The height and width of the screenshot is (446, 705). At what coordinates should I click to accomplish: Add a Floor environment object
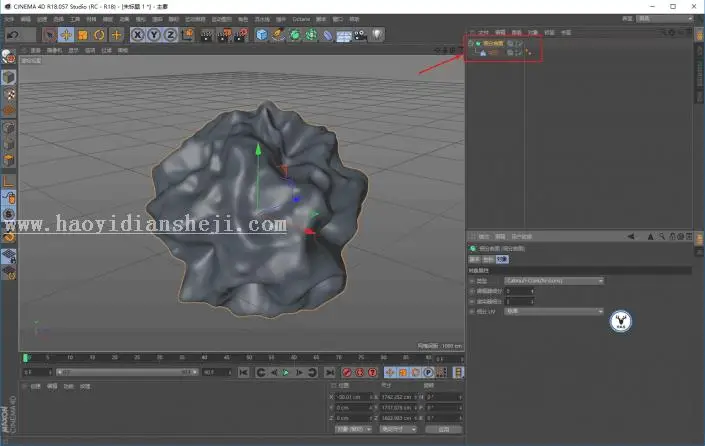point(344,35)
